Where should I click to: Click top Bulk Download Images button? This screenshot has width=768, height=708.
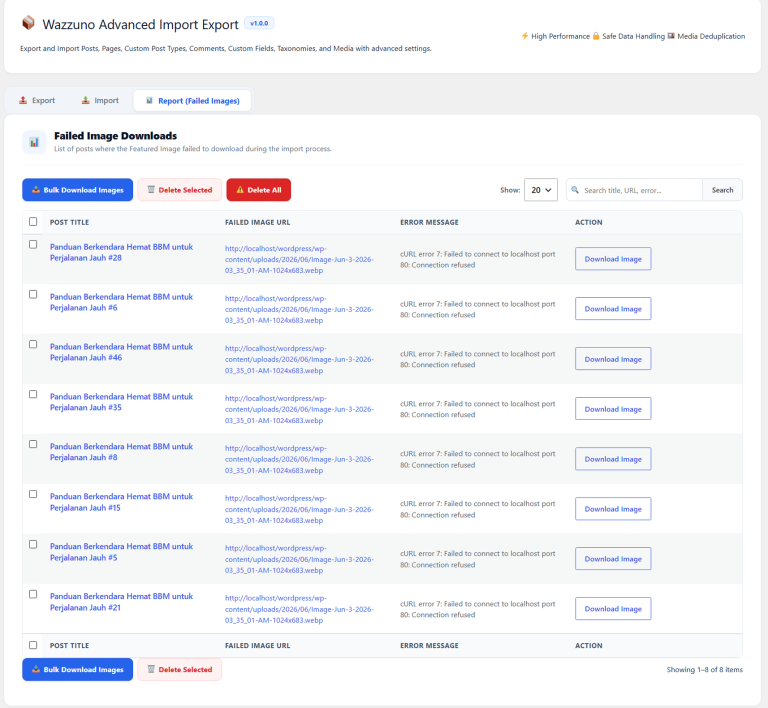pos(77,190)
